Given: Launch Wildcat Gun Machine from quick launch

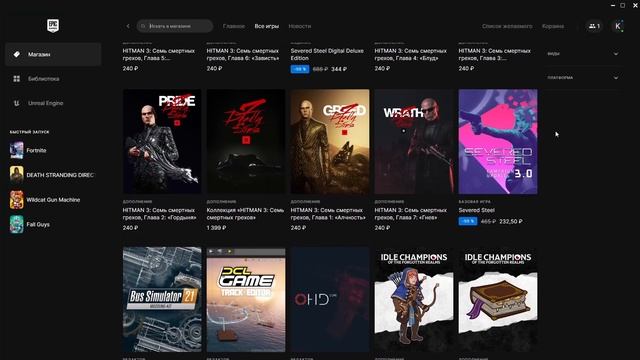Looking at the screenshot, I should [53, 200].
